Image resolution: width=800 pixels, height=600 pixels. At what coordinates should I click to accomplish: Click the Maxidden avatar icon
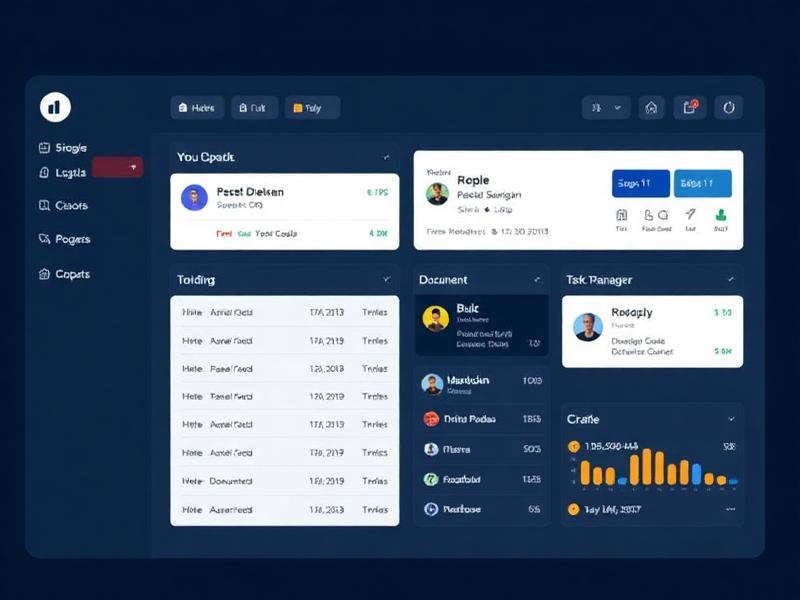pyautogui.click(x=432, y=384)
